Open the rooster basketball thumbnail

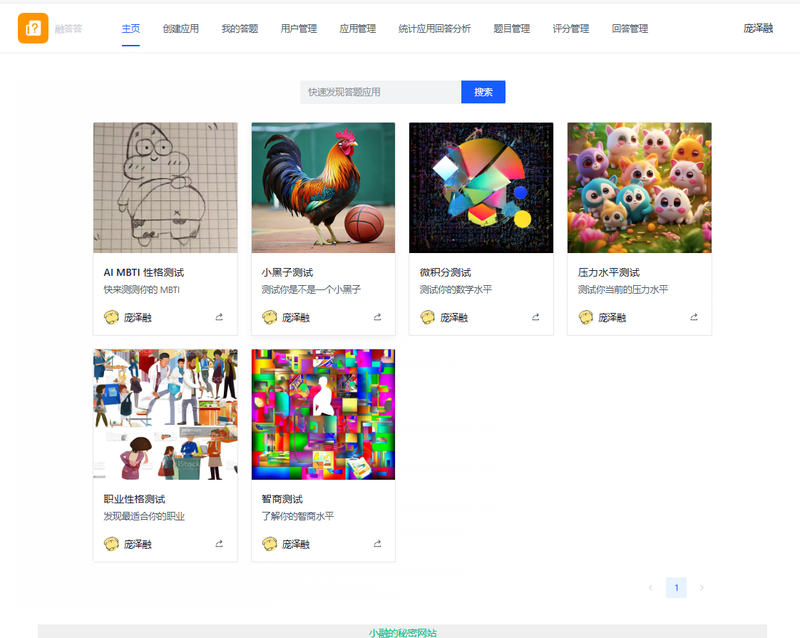pyautogui.click(x=323, y=187)
